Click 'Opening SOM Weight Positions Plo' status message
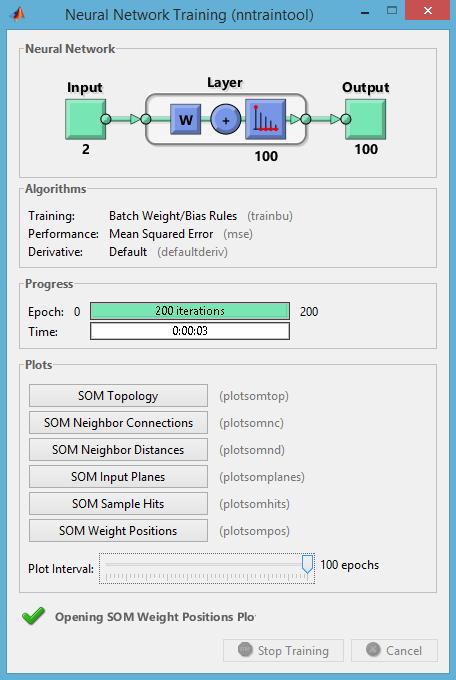This screenshot has width=456, height=680. [155, 617]
